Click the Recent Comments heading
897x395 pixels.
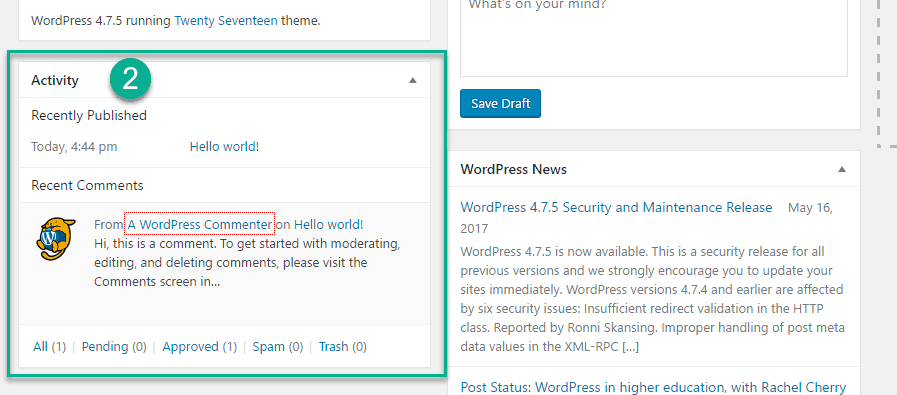87,185
